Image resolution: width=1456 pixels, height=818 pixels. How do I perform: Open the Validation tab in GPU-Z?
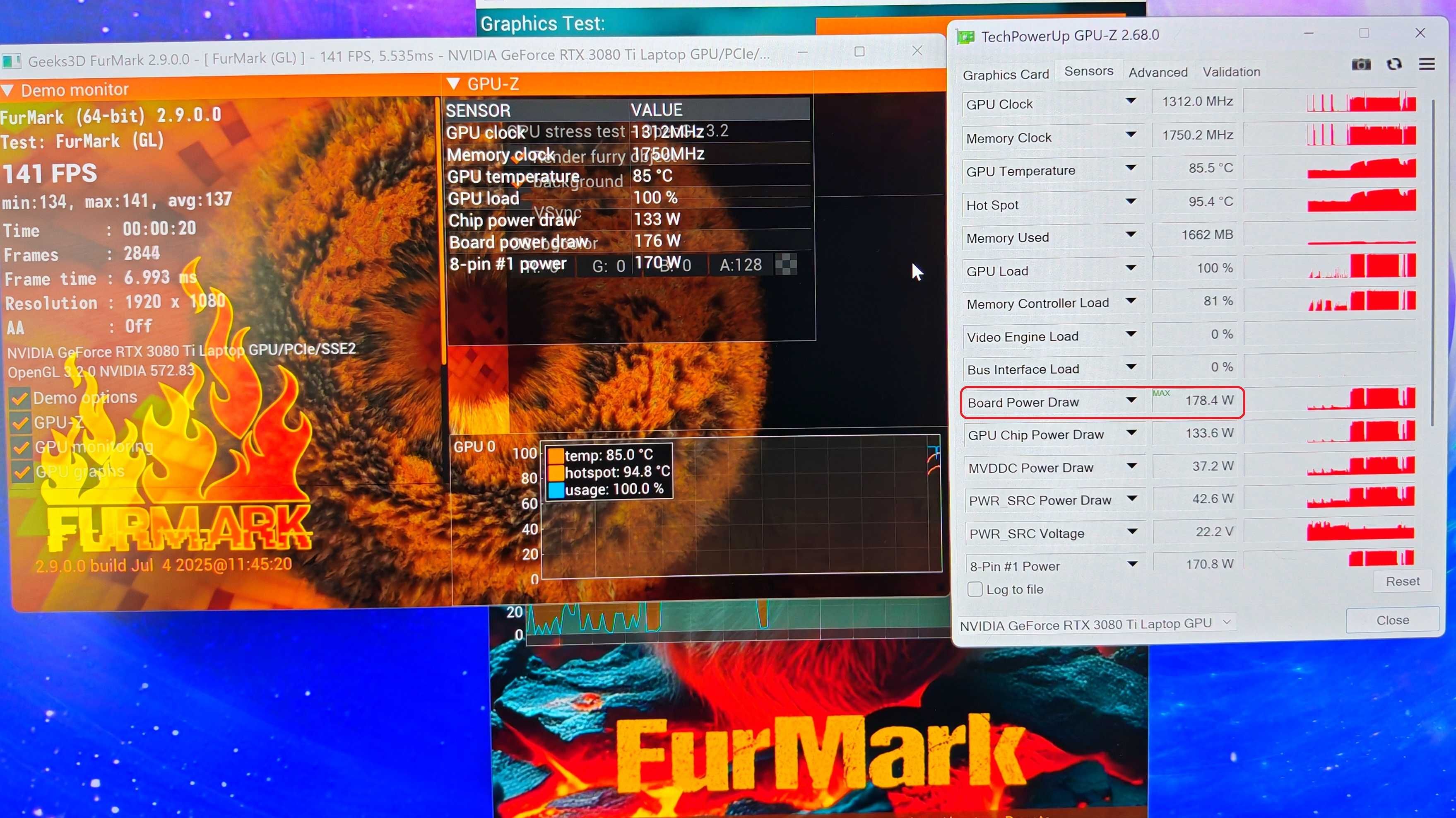[1231, 72]
